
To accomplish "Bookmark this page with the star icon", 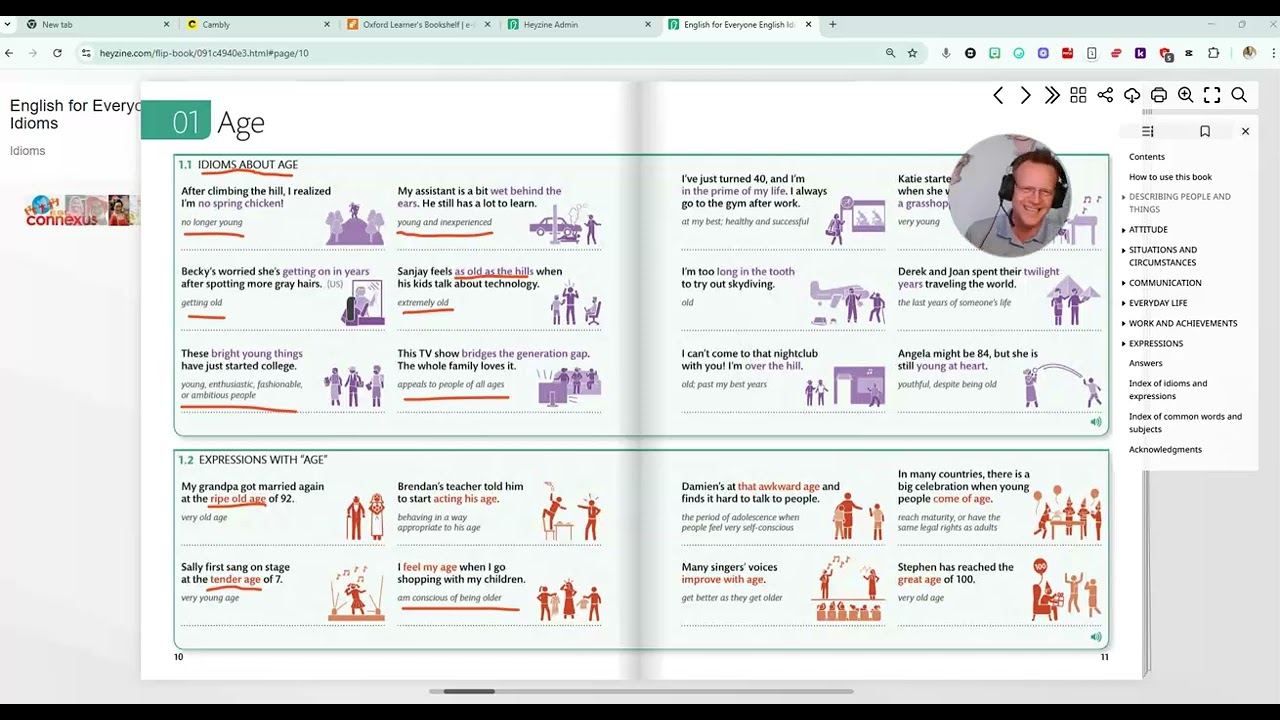I will coord(912,53).
